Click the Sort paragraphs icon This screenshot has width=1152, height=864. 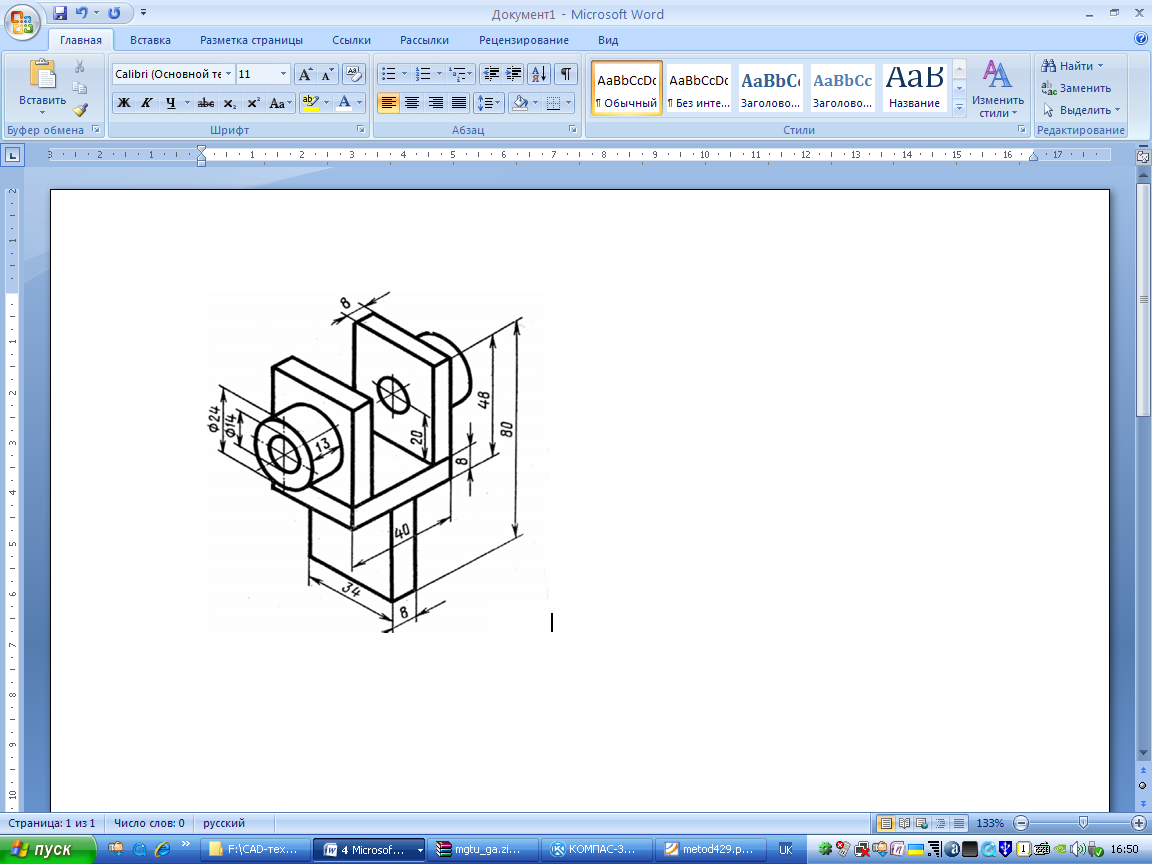(538, 74)
